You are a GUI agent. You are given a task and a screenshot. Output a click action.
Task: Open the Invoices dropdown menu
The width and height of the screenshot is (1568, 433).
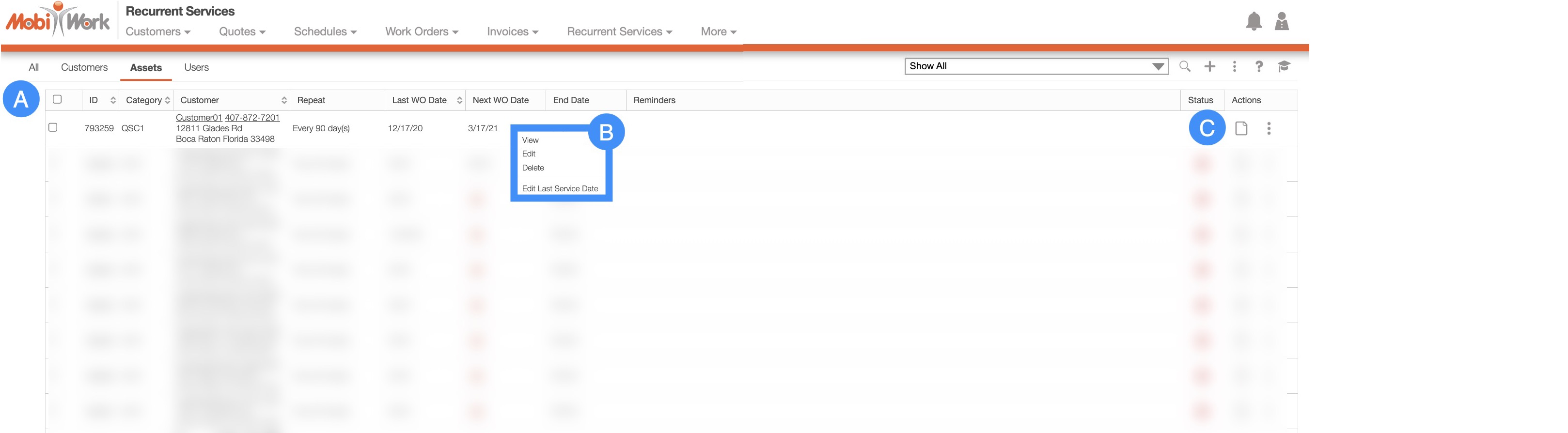point(512,31)
